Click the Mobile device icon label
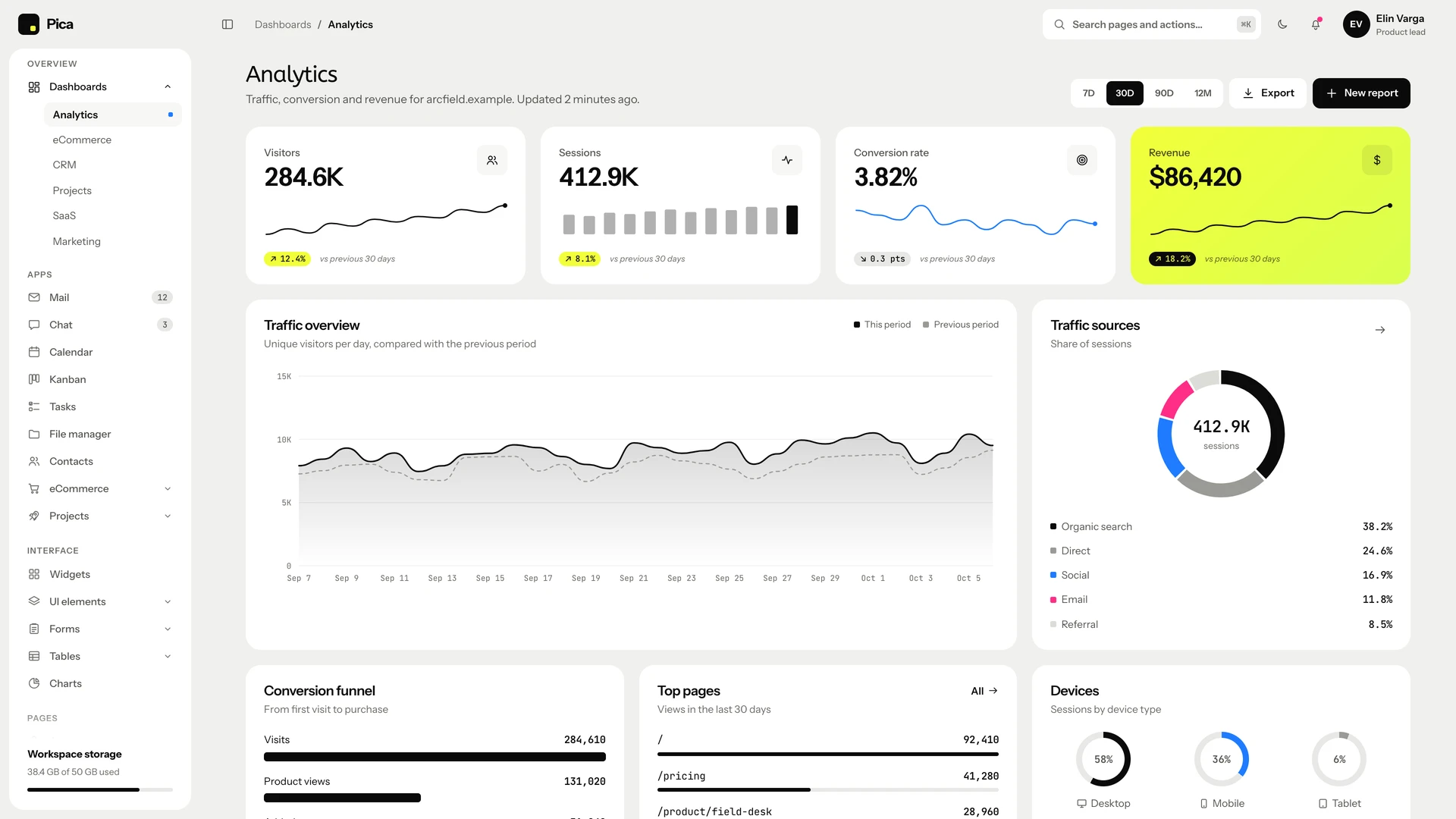This screenshot has height=819, width=1456. coord(1222,803)
